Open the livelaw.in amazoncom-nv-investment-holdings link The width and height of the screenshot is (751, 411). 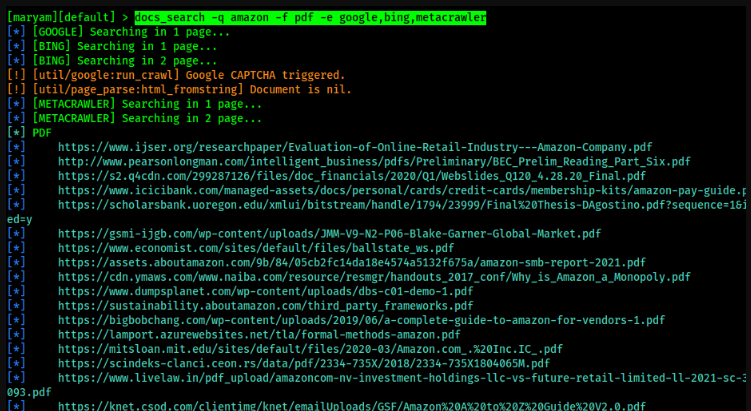point(400,378)
